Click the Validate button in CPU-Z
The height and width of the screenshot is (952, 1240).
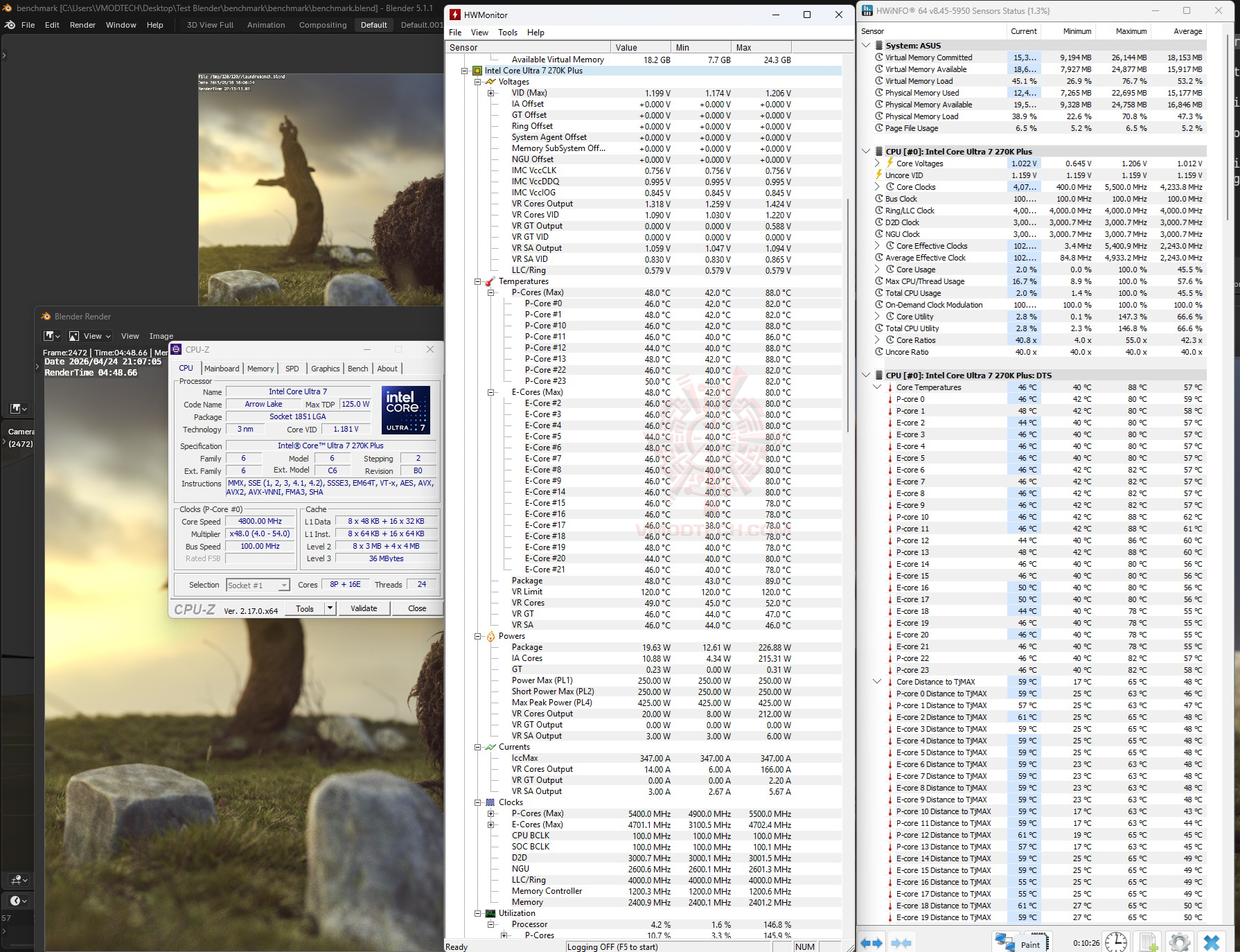point(364,608)
